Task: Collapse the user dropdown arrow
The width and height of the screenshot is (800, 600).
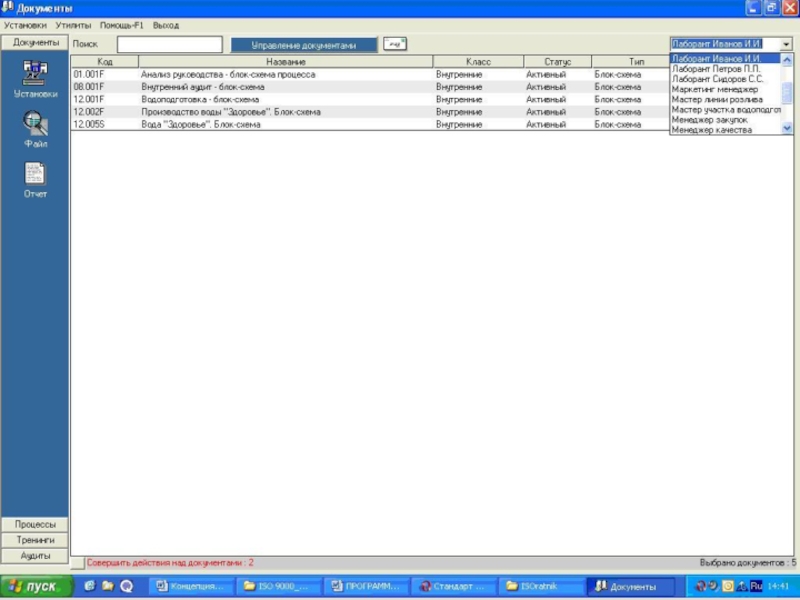Action: tap(786, 44)
